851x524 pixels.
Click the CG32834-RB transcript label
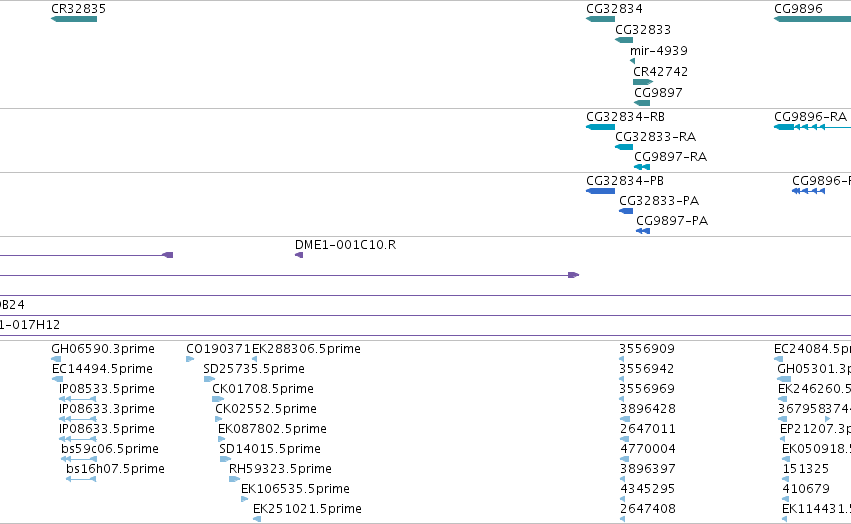pyautogui.click(x=625, y=117)
